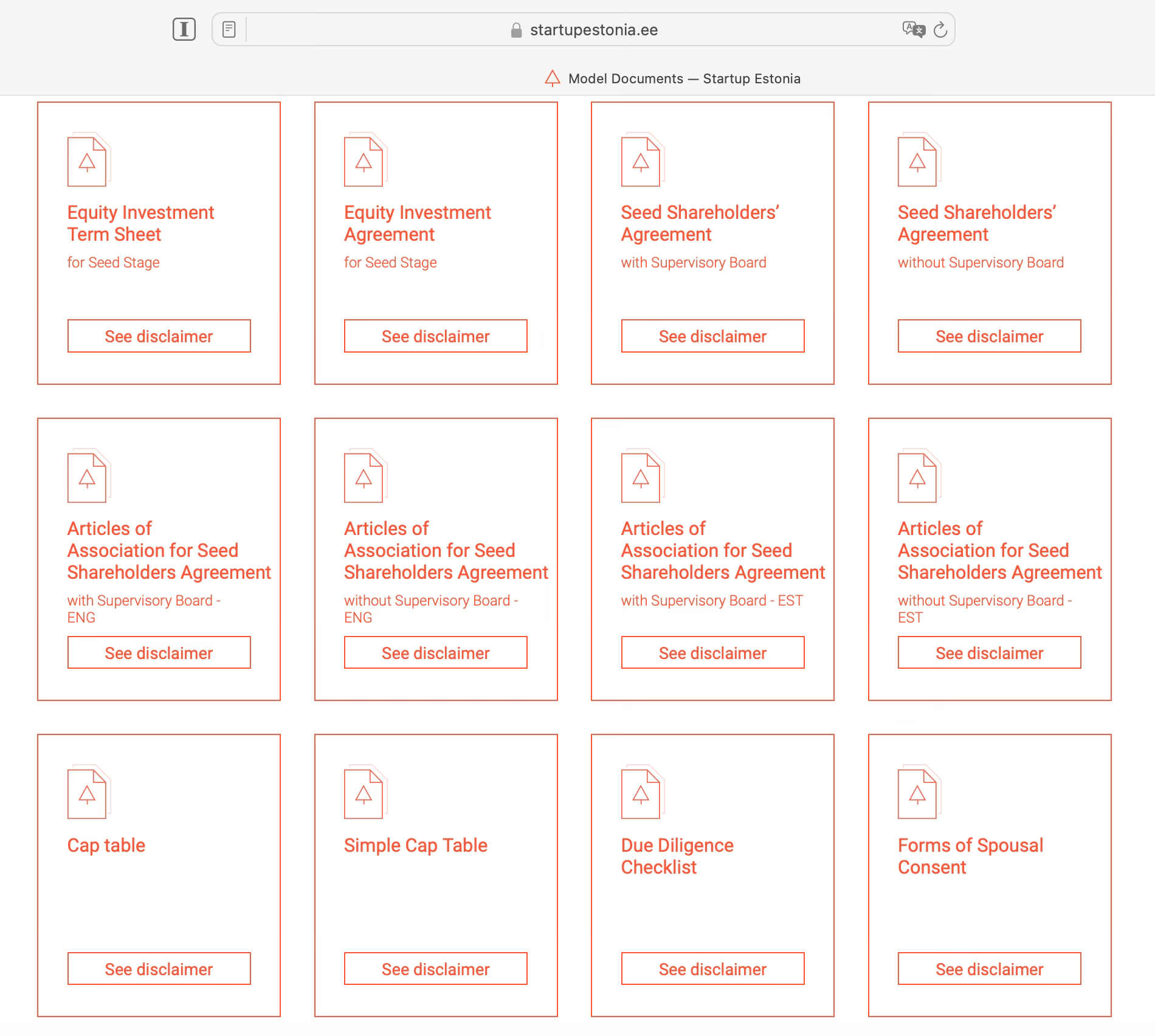The width and height of the screenshot is (1155, 1036).
Task: Click the Instapaper extension icon in toolbar
Action: (184, 29)
